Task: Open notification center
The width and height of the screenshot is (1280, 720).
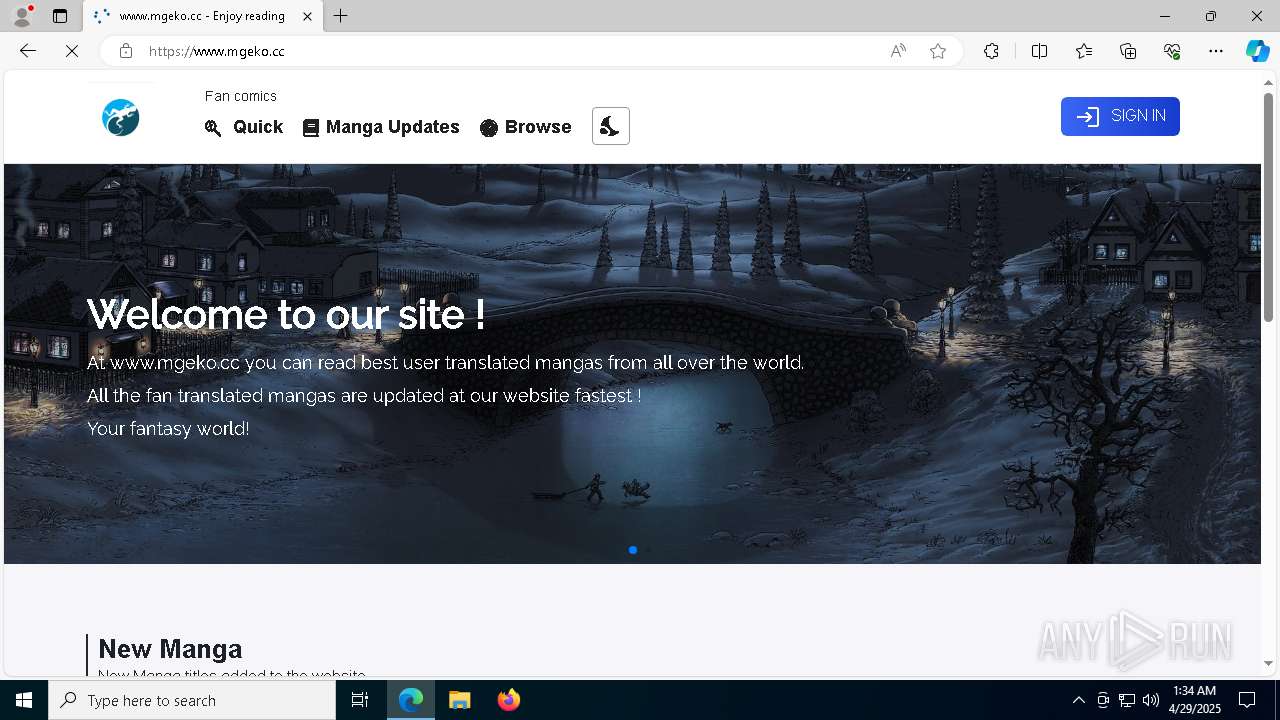Action: (x=1247, y=700)
